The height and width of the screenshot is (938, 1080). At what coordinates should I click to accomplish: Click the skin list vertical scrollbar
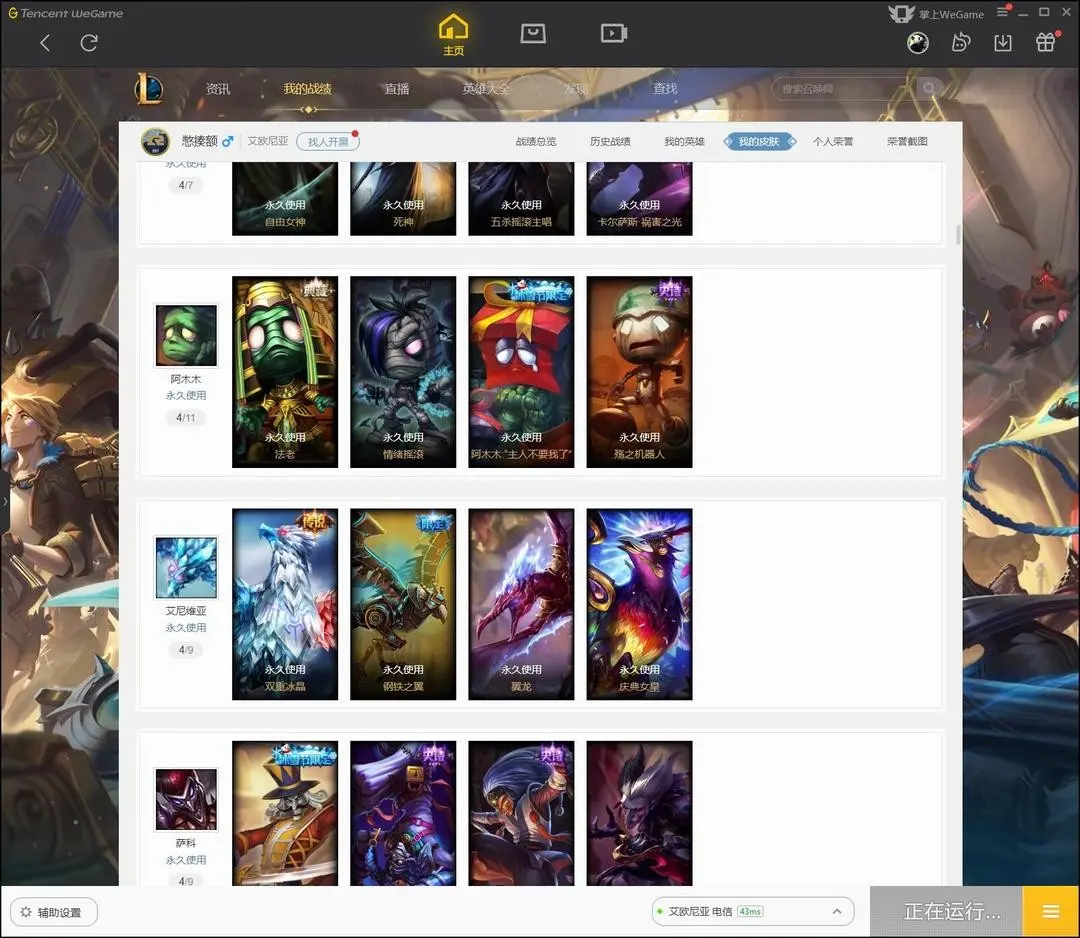pos(958,234)
